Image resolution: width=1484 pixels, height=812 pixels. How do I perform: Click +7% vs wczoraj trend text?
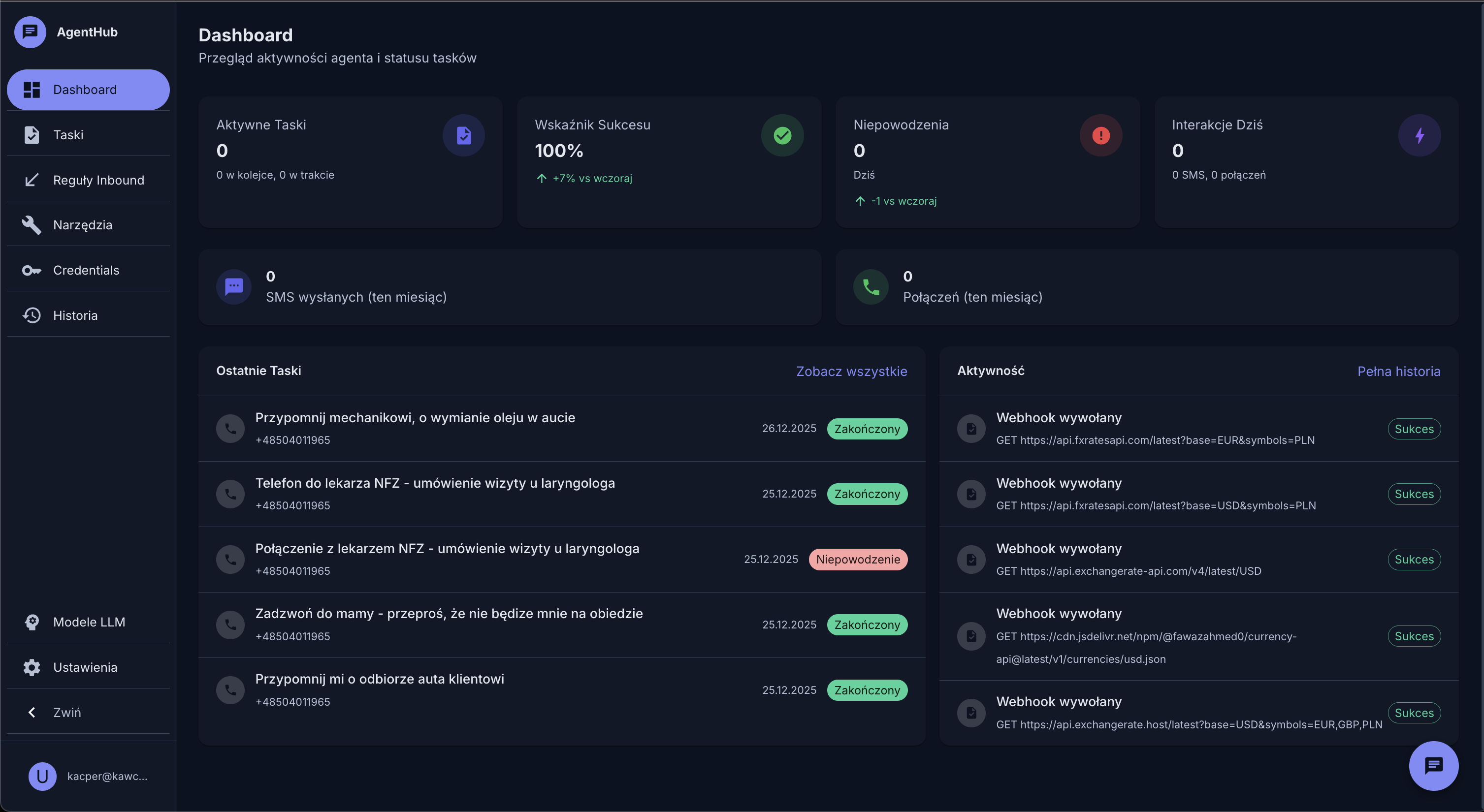pos(592,179)
